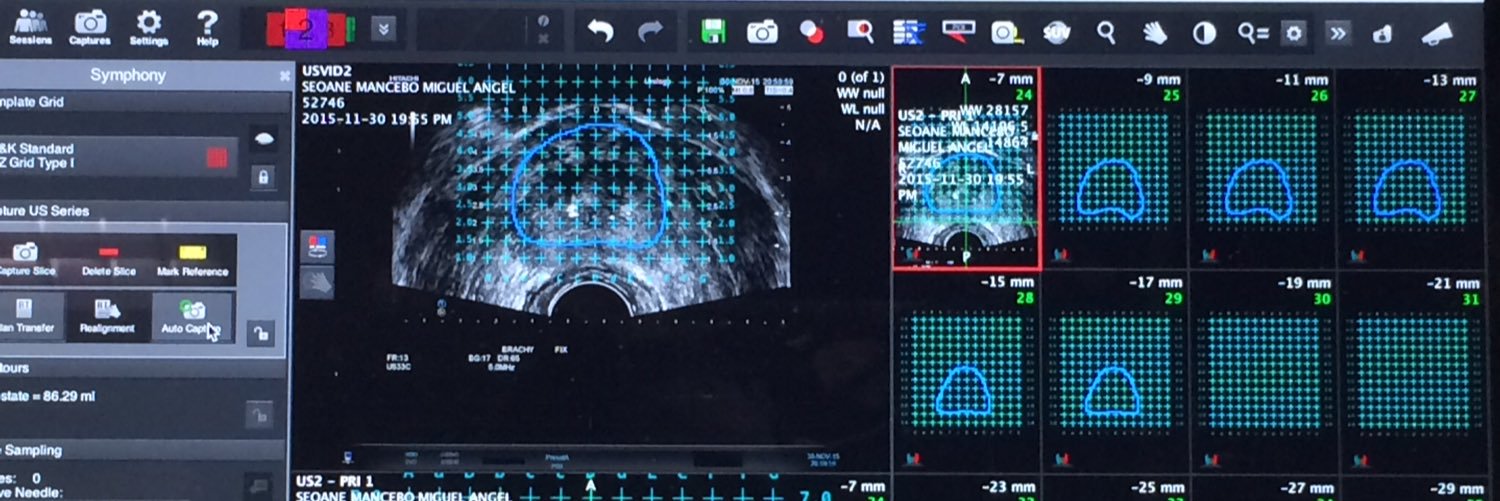Open the Help menu
1500x501 pixels.
207,27
